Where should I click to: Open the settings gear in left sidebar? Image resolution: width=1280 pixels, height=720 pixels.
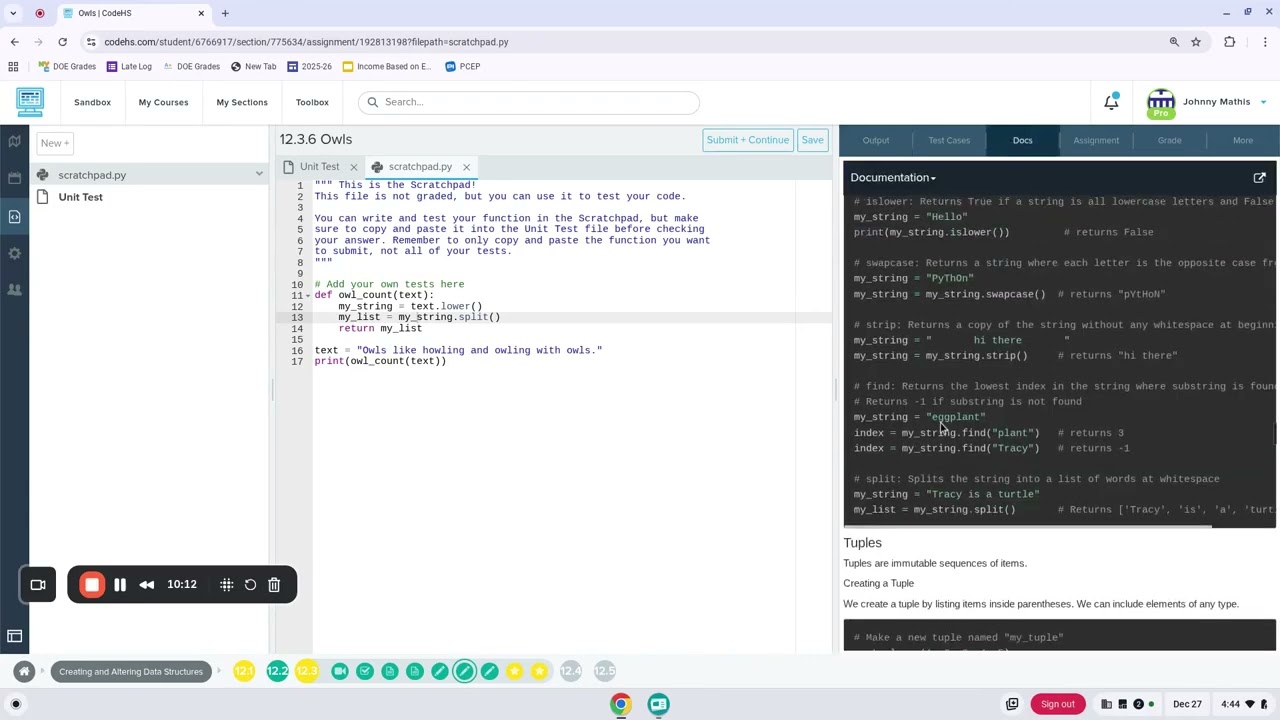click(15, 253)
